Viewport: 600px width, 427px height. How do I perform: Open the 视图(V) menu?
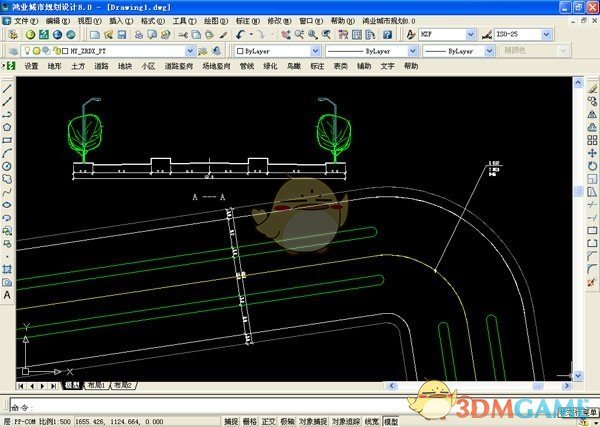click(x=89, y=21)
